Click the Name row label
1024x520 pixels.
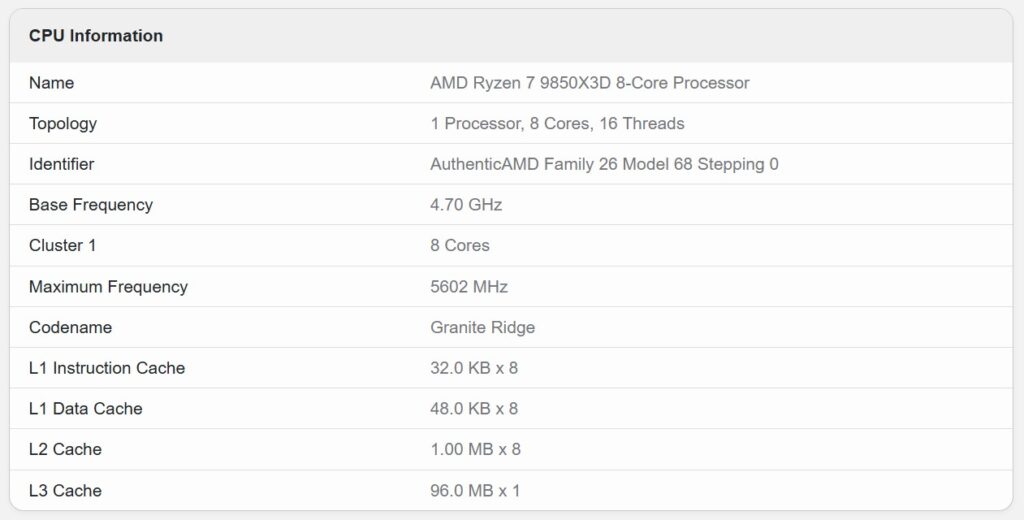pyautogui.click(x=52, y=83)
